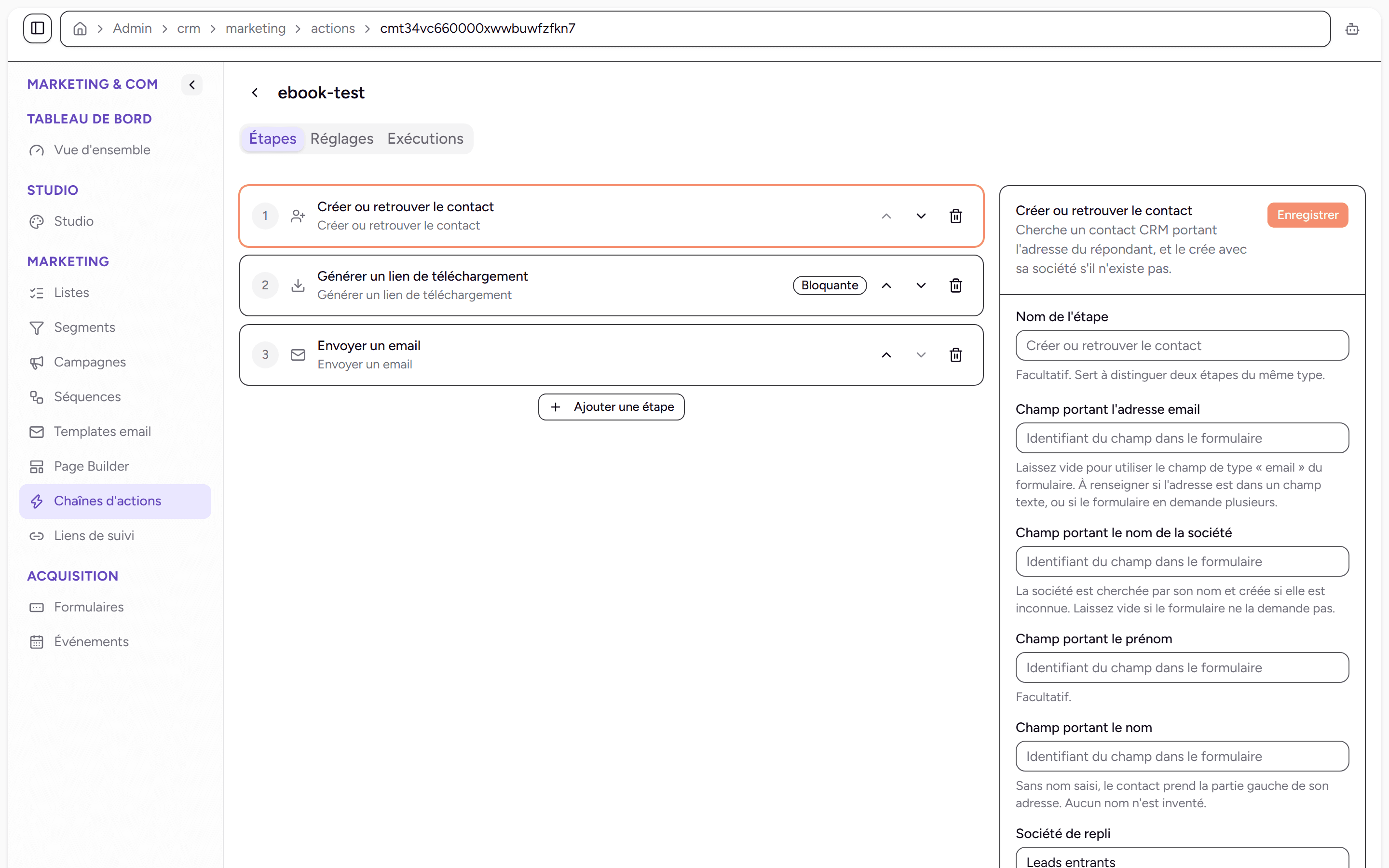Delete step Envoyer un email

pyautogui.click(x=955, y=355)
